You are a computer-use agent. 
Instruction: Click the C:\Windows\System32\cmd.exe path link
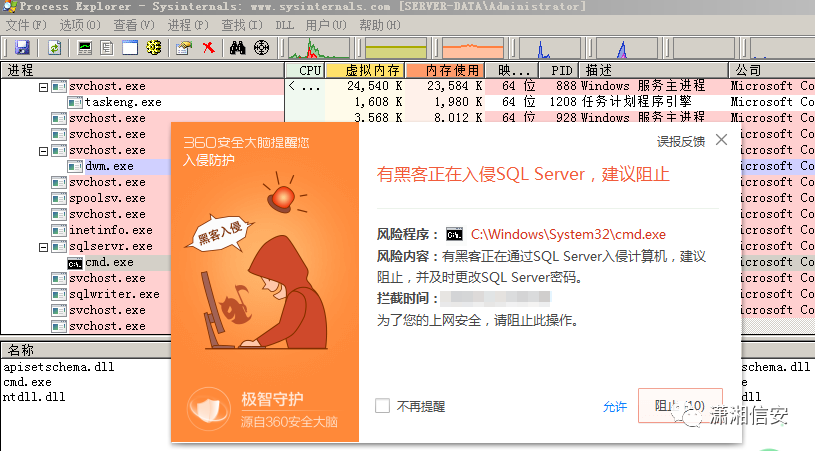(x=568, y=234)
